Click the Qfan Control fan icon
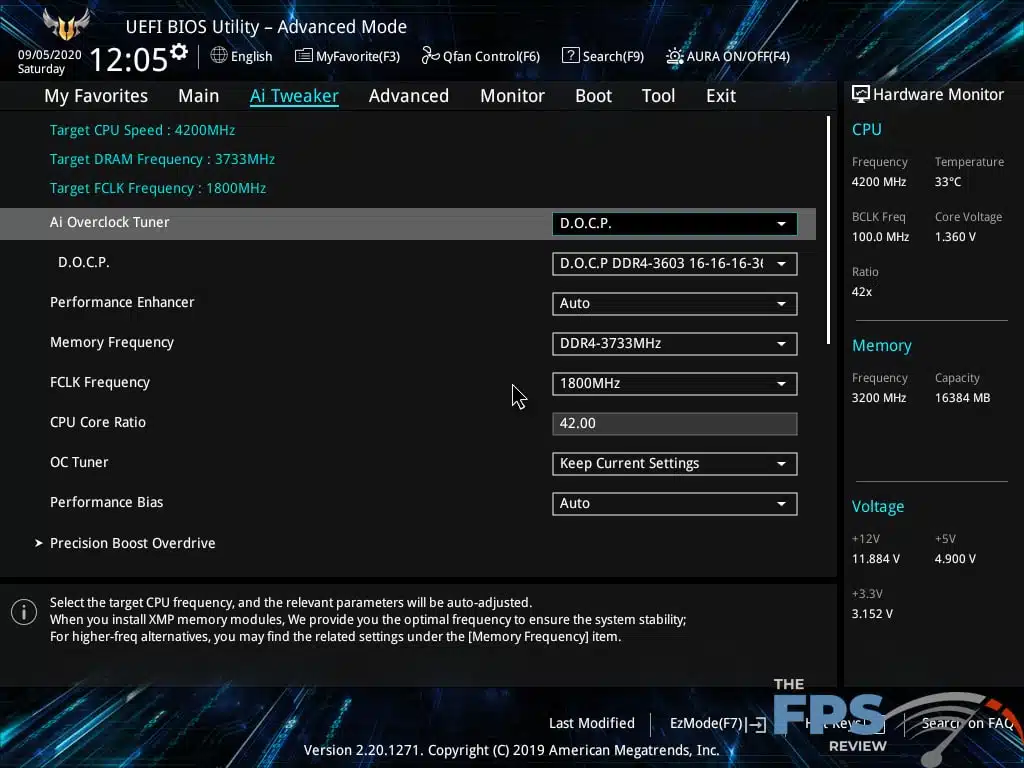The image size is (1024, 768). pyautogui.click(x=430, y=56)
